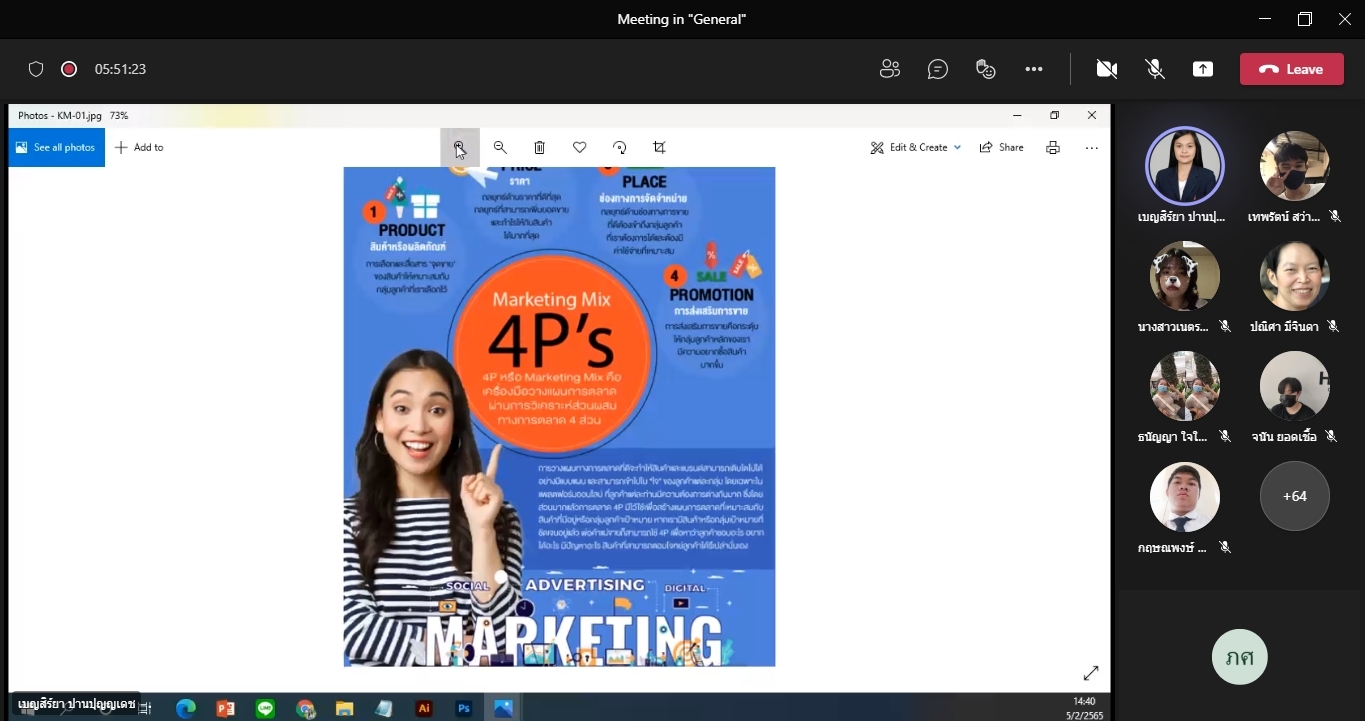Open Photoshop in shared taskbar

point(463,708)
